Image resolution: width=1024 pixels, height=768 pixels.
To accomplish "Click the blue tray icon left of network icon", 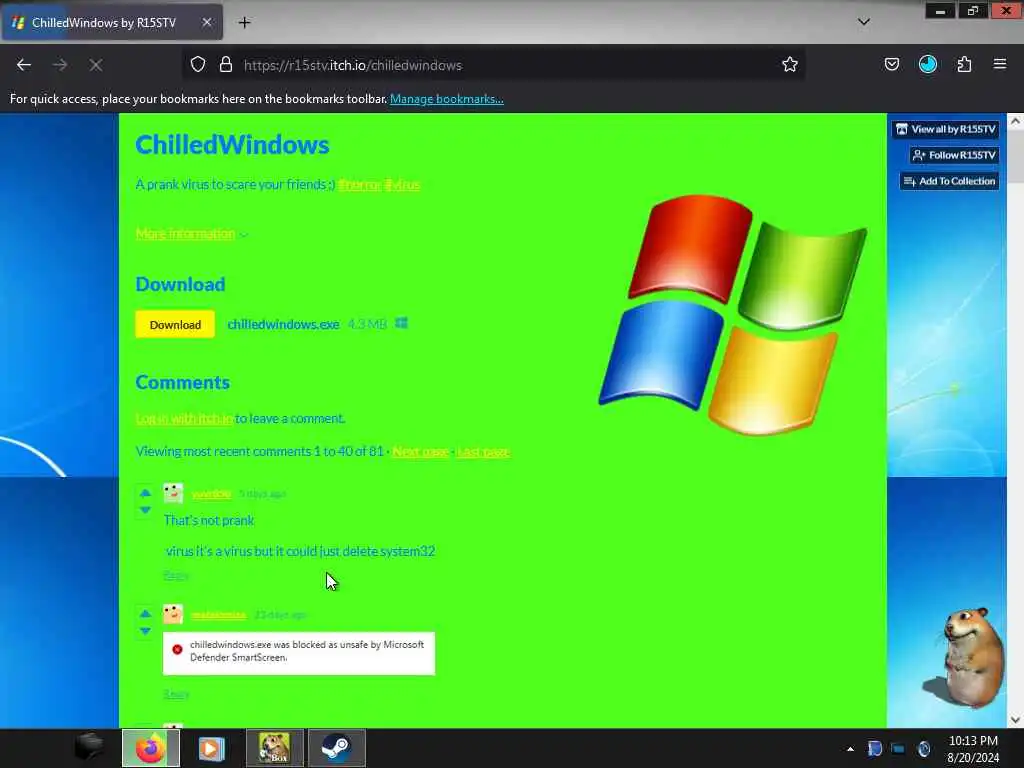I will click(x=874, y=749).
